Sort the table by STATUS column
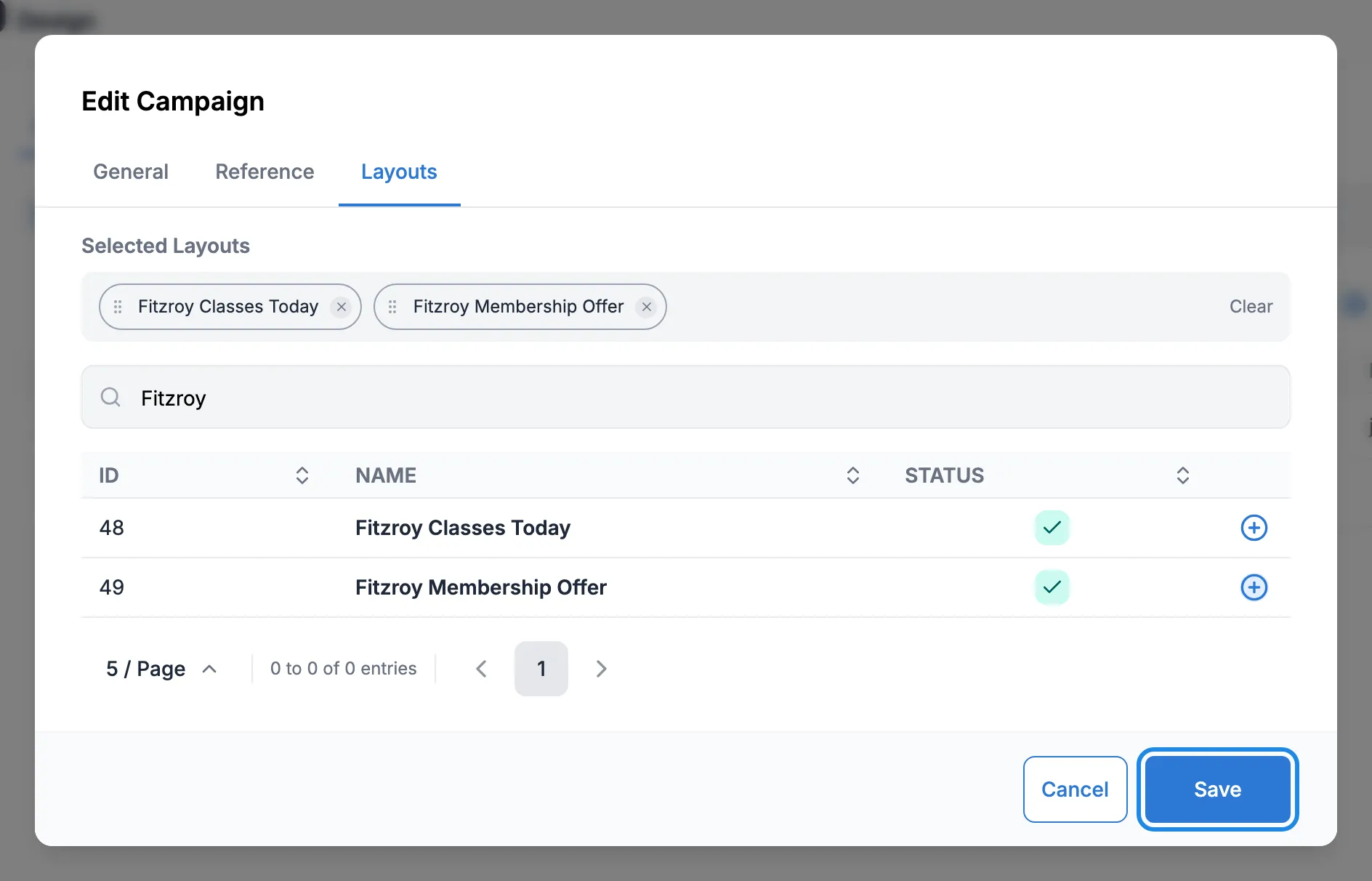Screen dimensions: 1372x881 (1183, 475)
